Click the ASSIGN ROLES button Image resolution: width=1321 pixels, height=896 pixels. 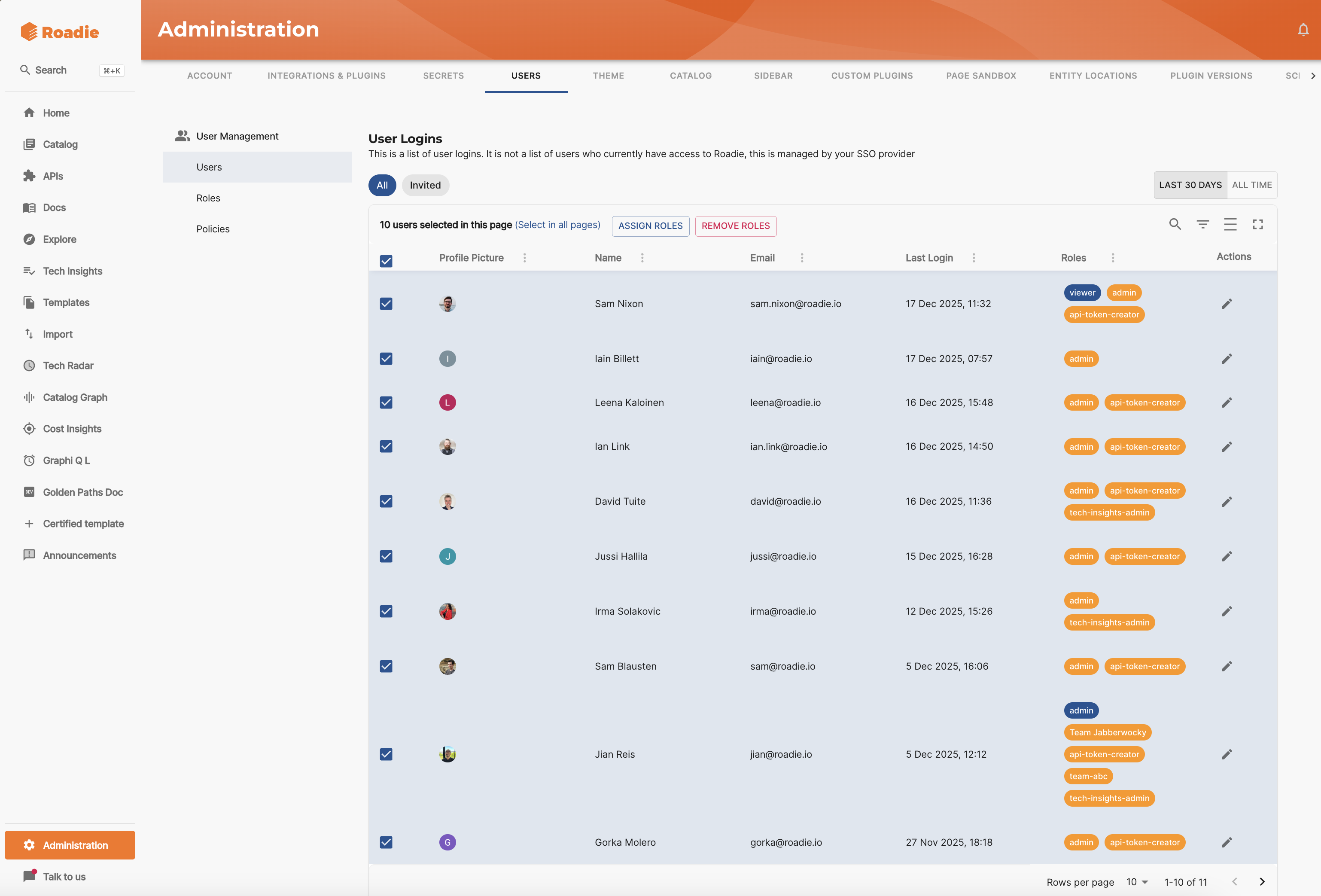coord(650,226)
